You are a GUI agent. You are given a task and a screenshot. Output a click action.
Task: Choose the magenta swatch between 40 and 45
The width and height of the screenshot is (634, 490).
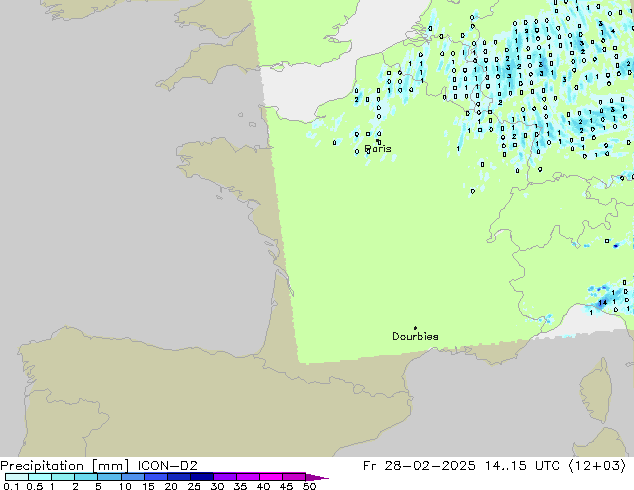271,477
